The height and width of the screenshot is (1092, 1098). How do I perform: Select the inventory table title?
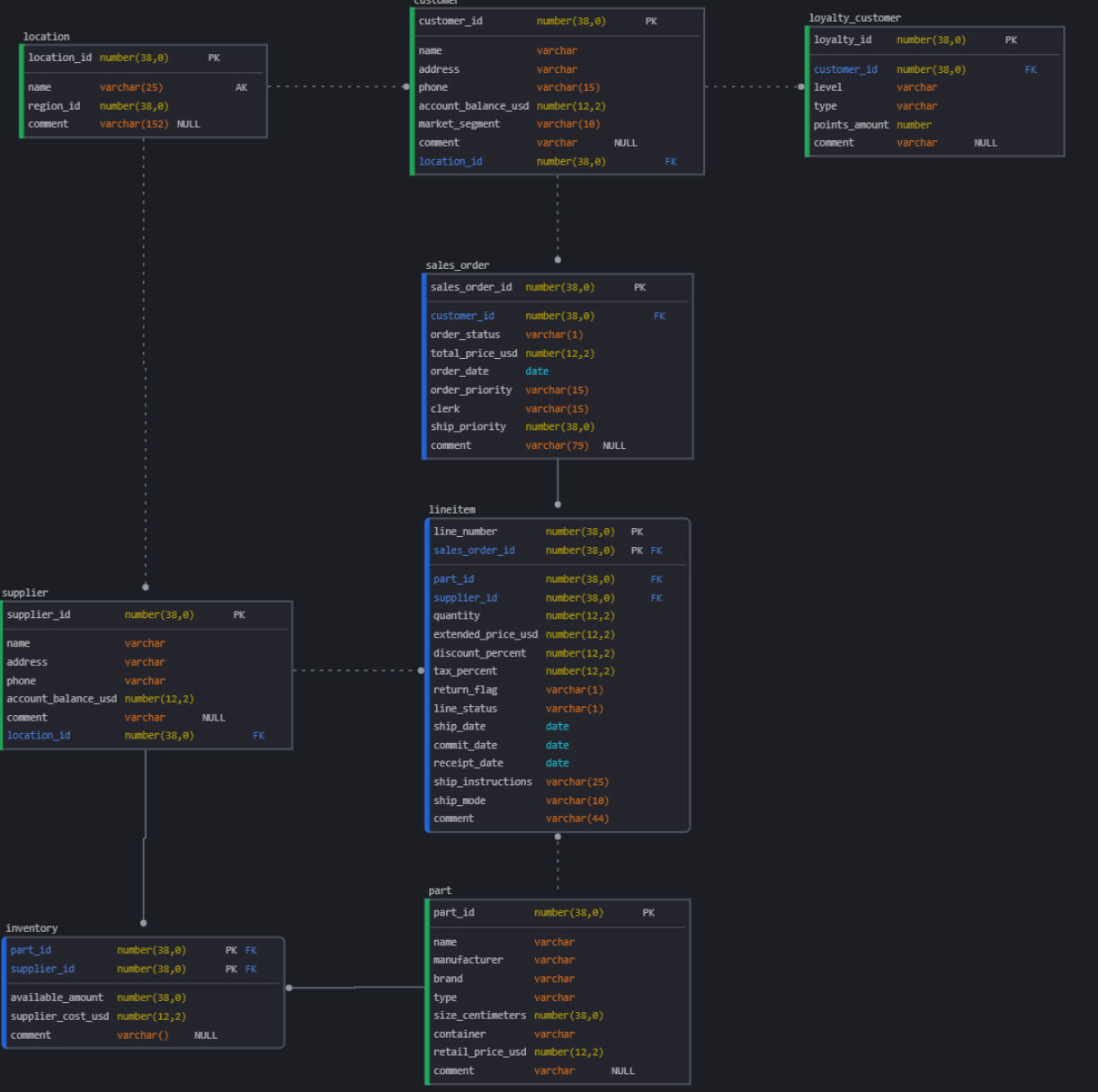pos(31,928)
